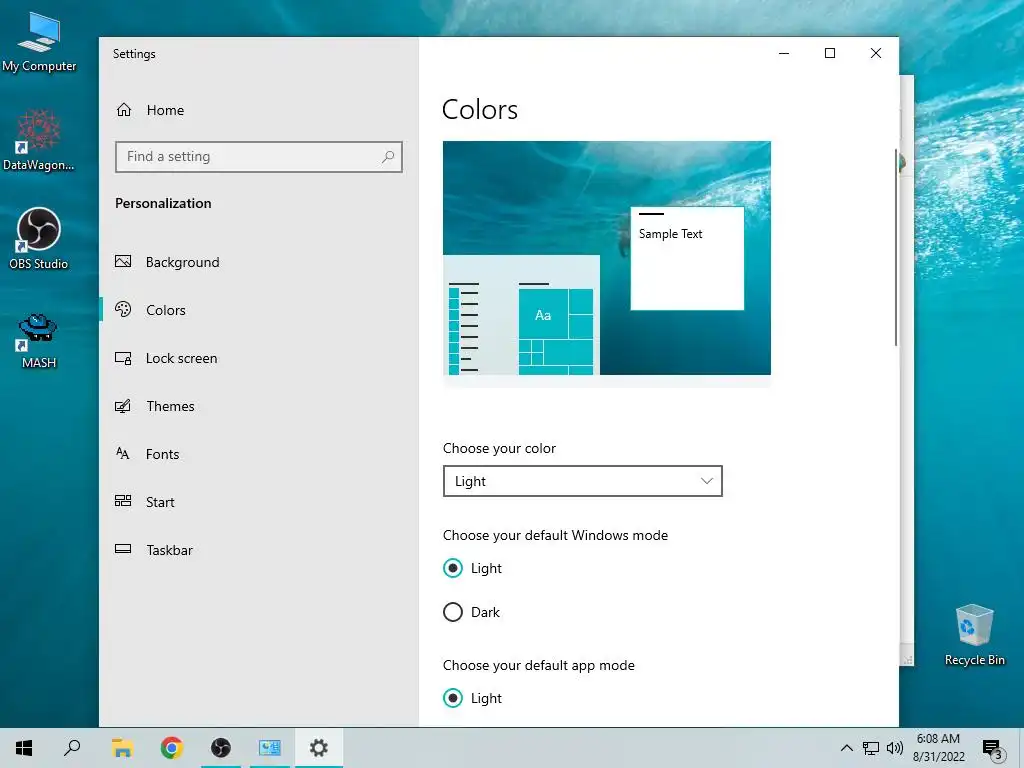
Task: Show hidden system tray icons
Action: pos(846,748)
